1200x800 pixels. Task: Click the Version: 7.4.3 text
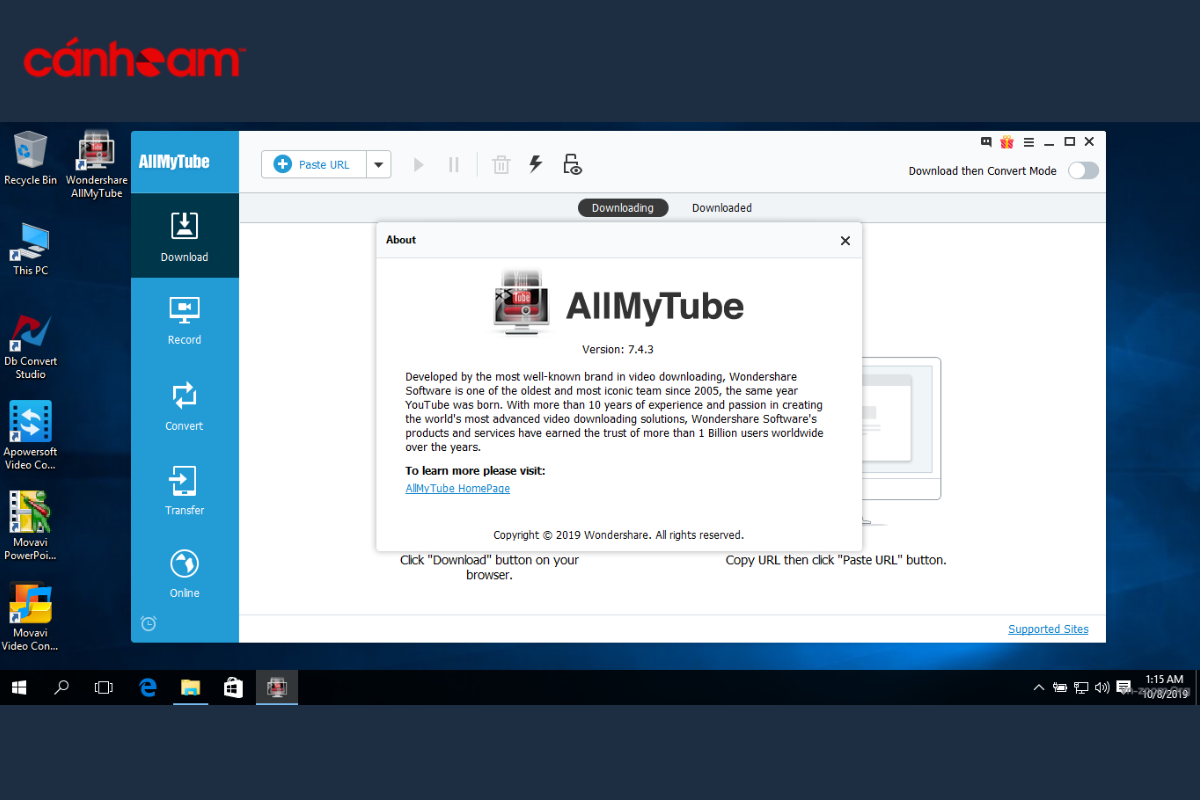pyautogui.click(x=618, y=349)
